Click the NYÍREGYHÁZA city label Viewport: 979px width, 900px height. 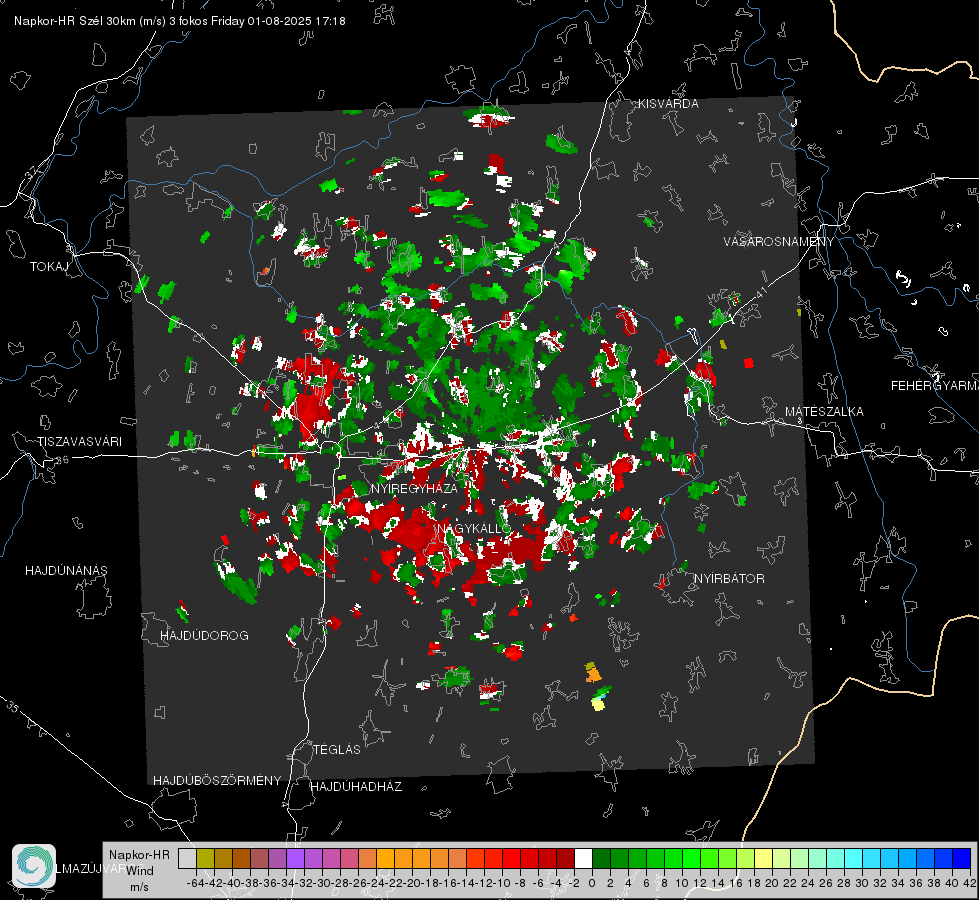414,488
